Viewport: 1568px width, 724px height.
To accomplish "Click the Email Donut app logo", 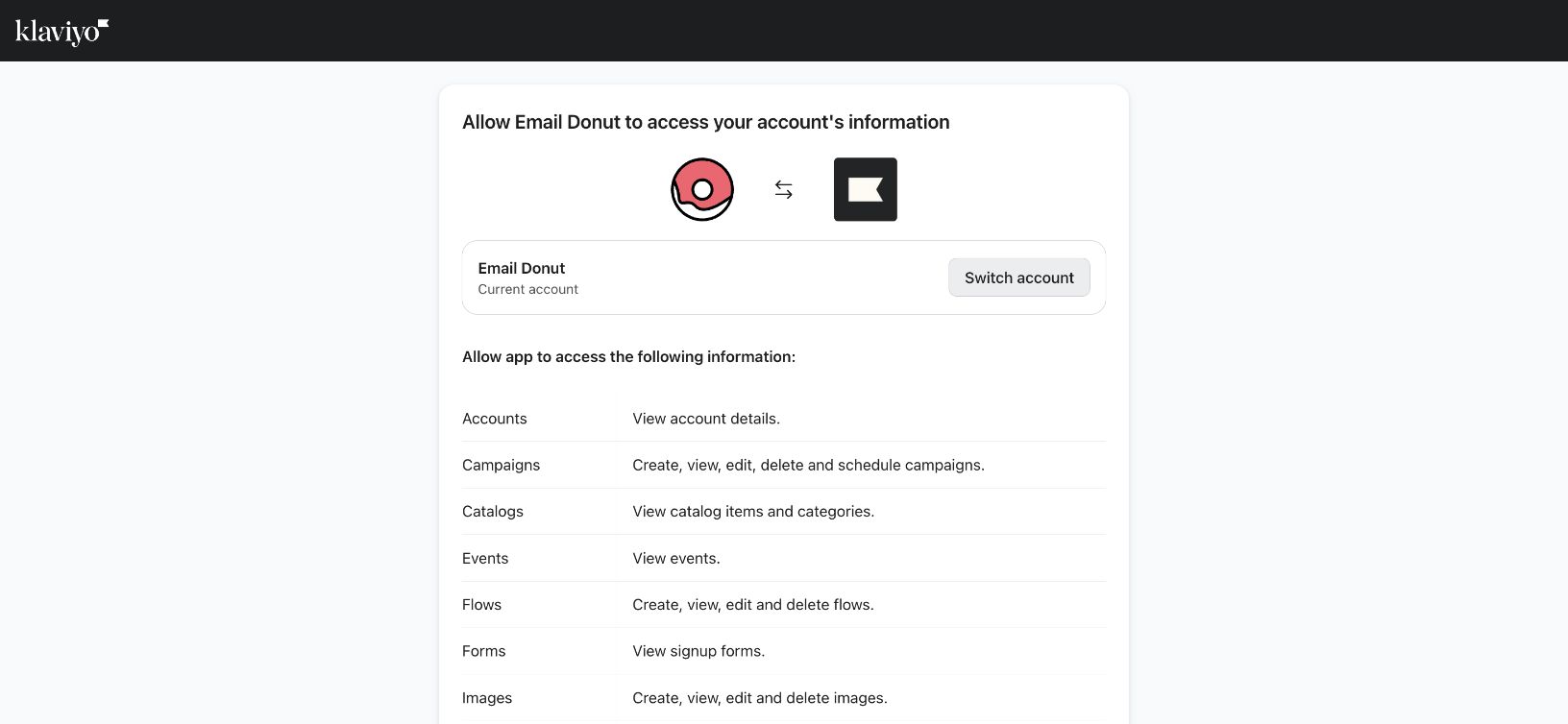I will (702, 189).
